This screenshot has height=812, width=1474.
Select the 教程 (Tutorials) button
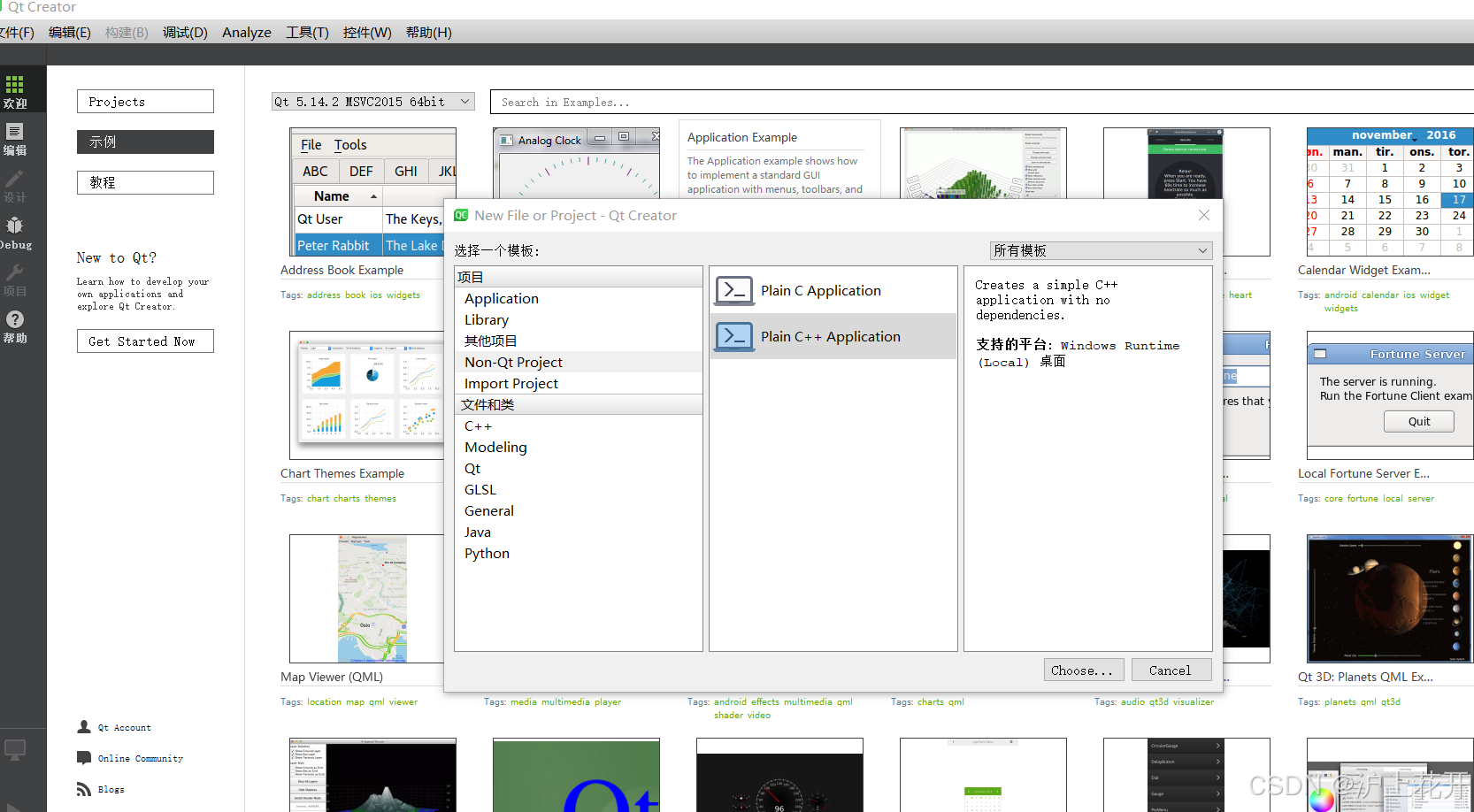(145, 182)
